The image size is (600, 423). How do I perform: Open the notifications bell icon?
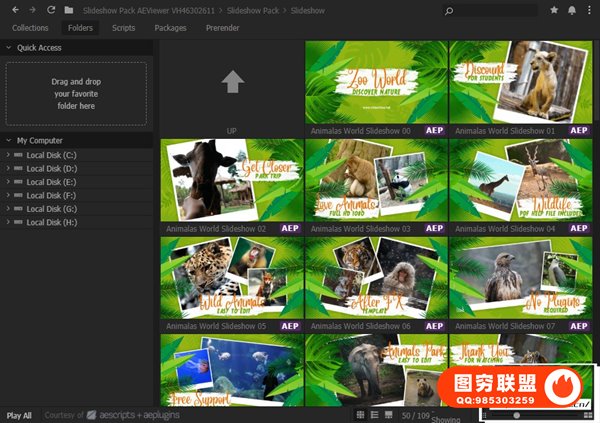coord(572,10)
